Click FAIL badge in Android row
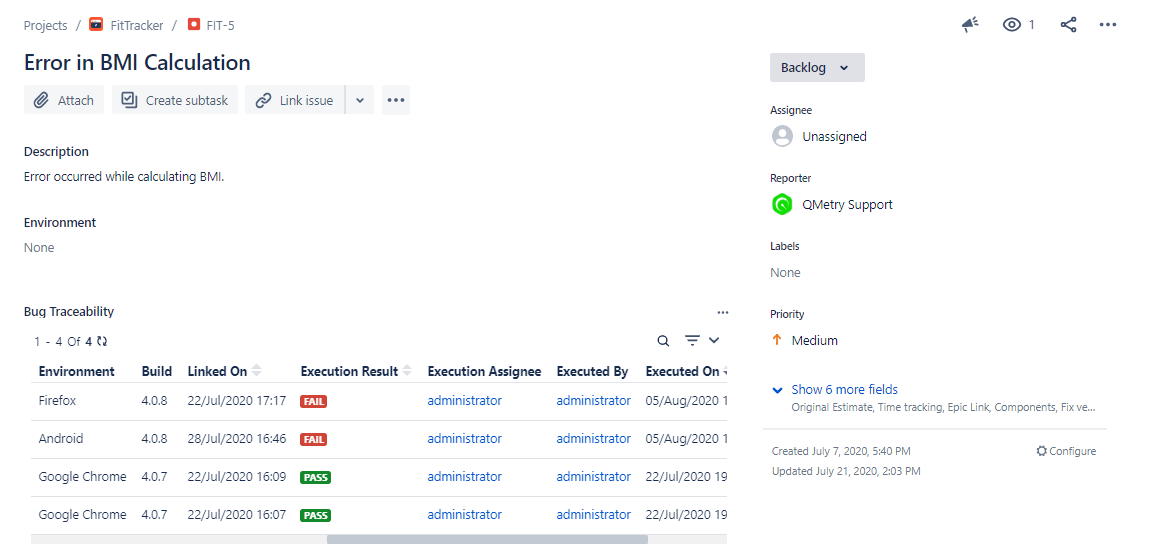This screenshot has width=1157, height=551. (x=314, y=440)
